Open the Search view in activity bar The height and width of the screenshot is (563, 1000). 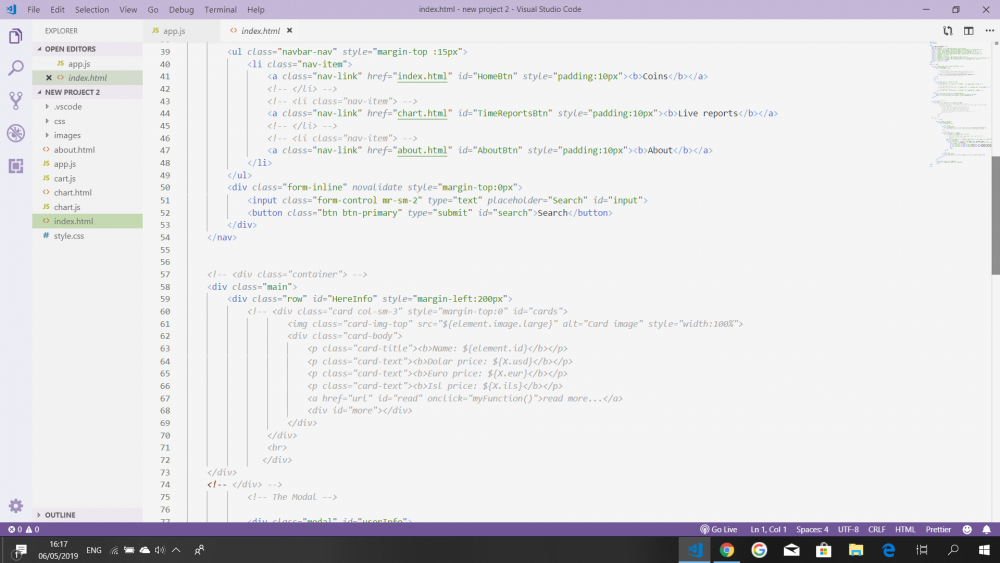tap(15, 68)
